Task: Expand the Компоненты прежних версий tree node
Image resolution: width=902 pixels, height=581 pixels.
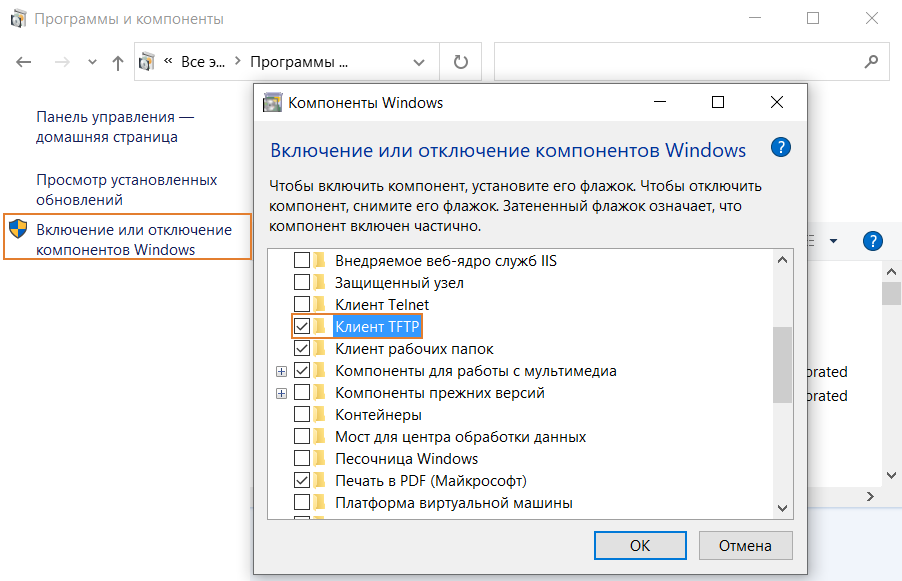Action: [x=281, y=393]
